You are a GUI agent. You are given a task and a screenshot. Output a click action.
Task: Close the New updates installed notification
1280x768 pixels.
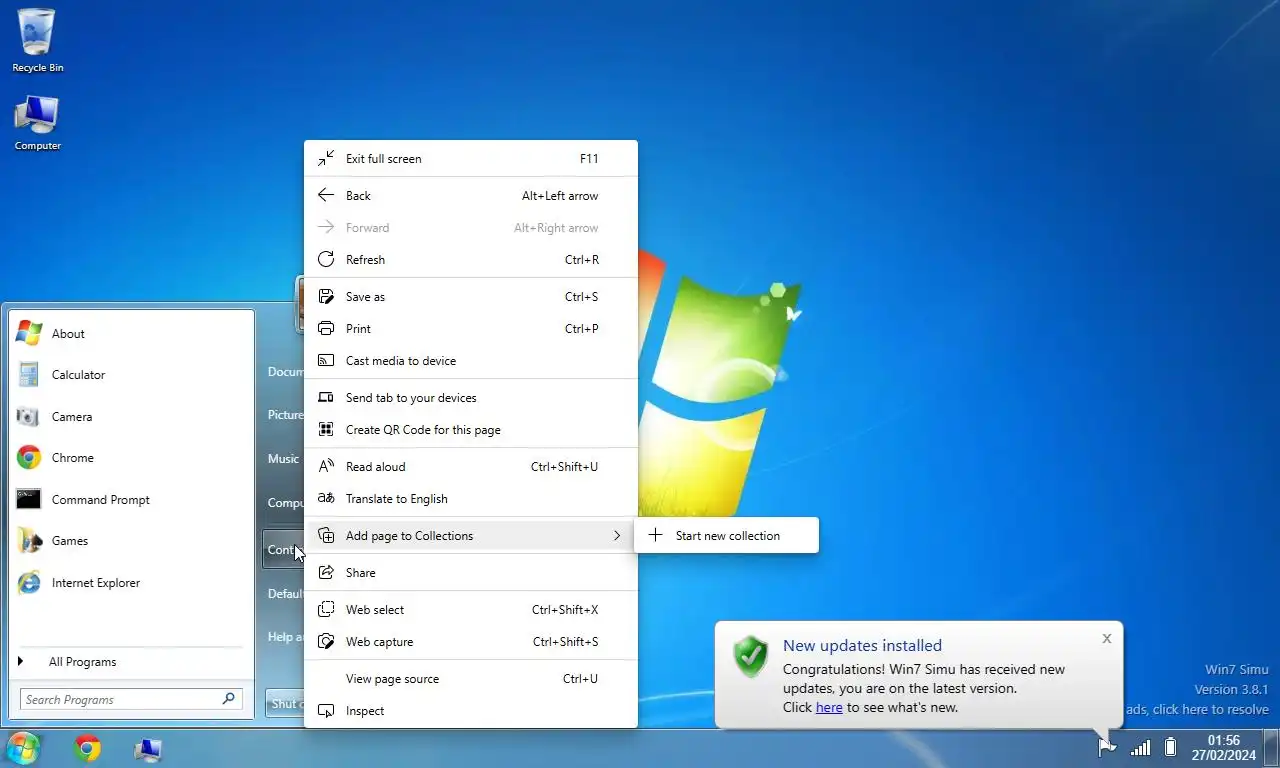coord(1106,638)
